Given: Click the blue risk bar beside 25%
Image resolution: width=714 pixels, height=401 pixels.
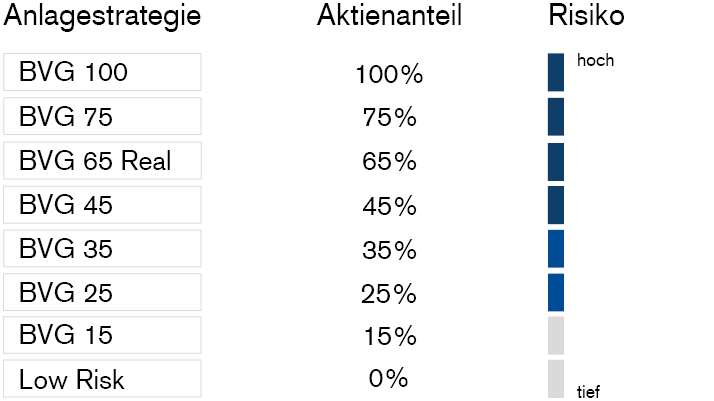Looking at the screenshot, I should coord(556,292).
